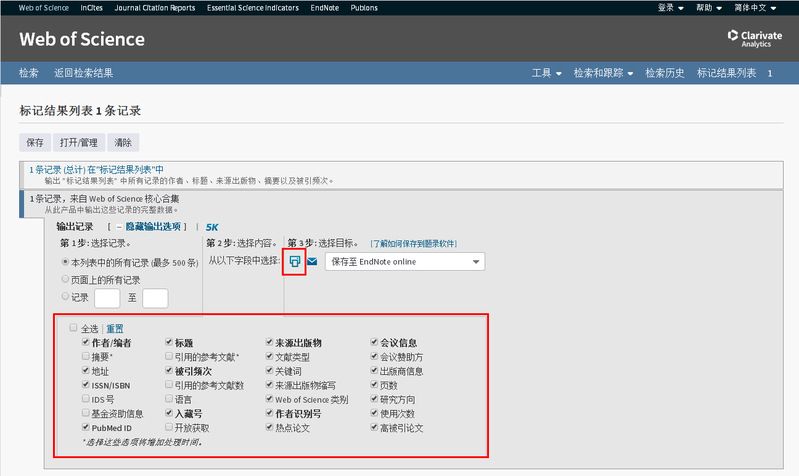Switch to Journal Citation Reports tab
799x476 pixels.
pos(153,7)
